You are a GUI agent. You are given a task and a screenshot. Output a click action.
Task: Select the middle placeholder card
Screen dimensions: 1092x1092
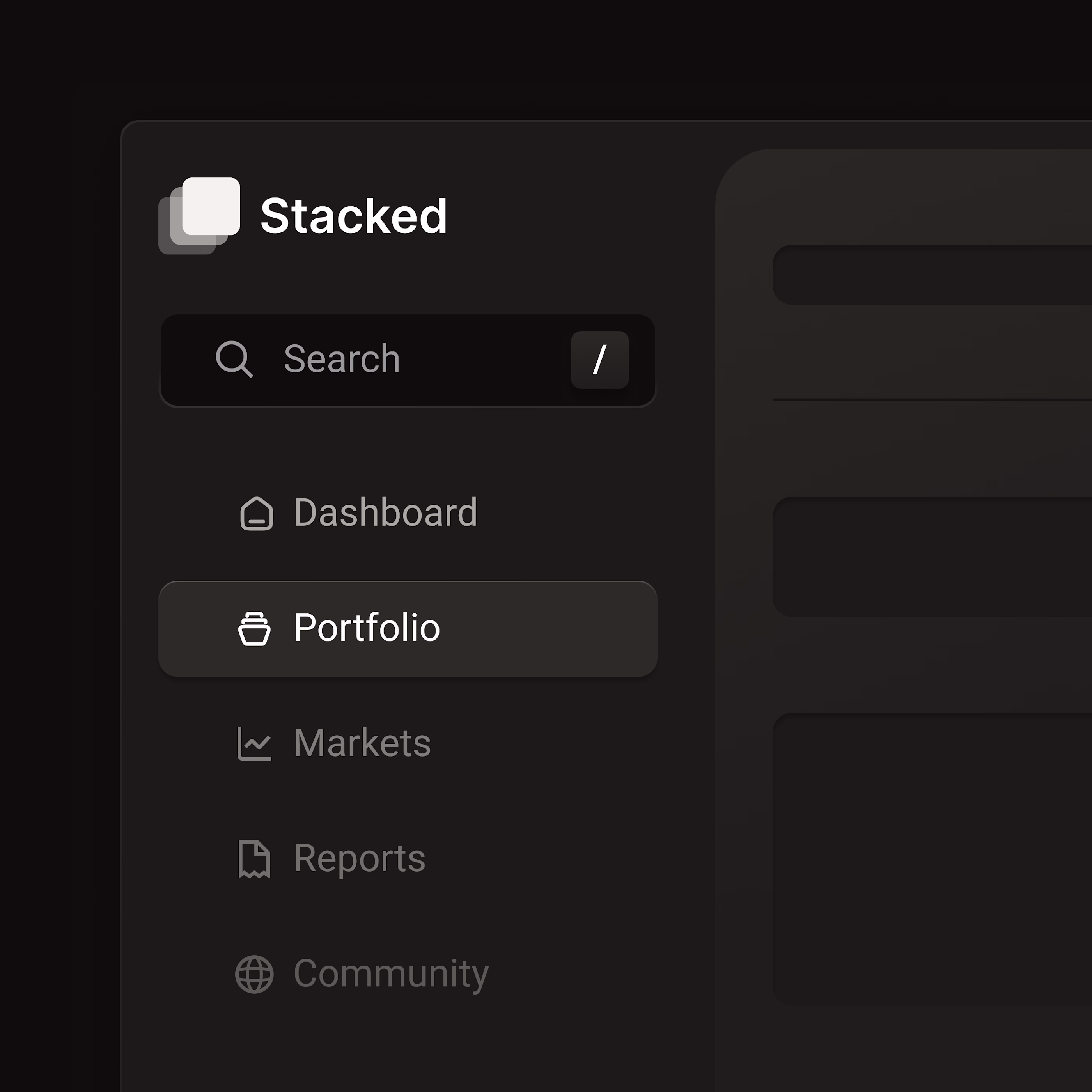[932, 557]
